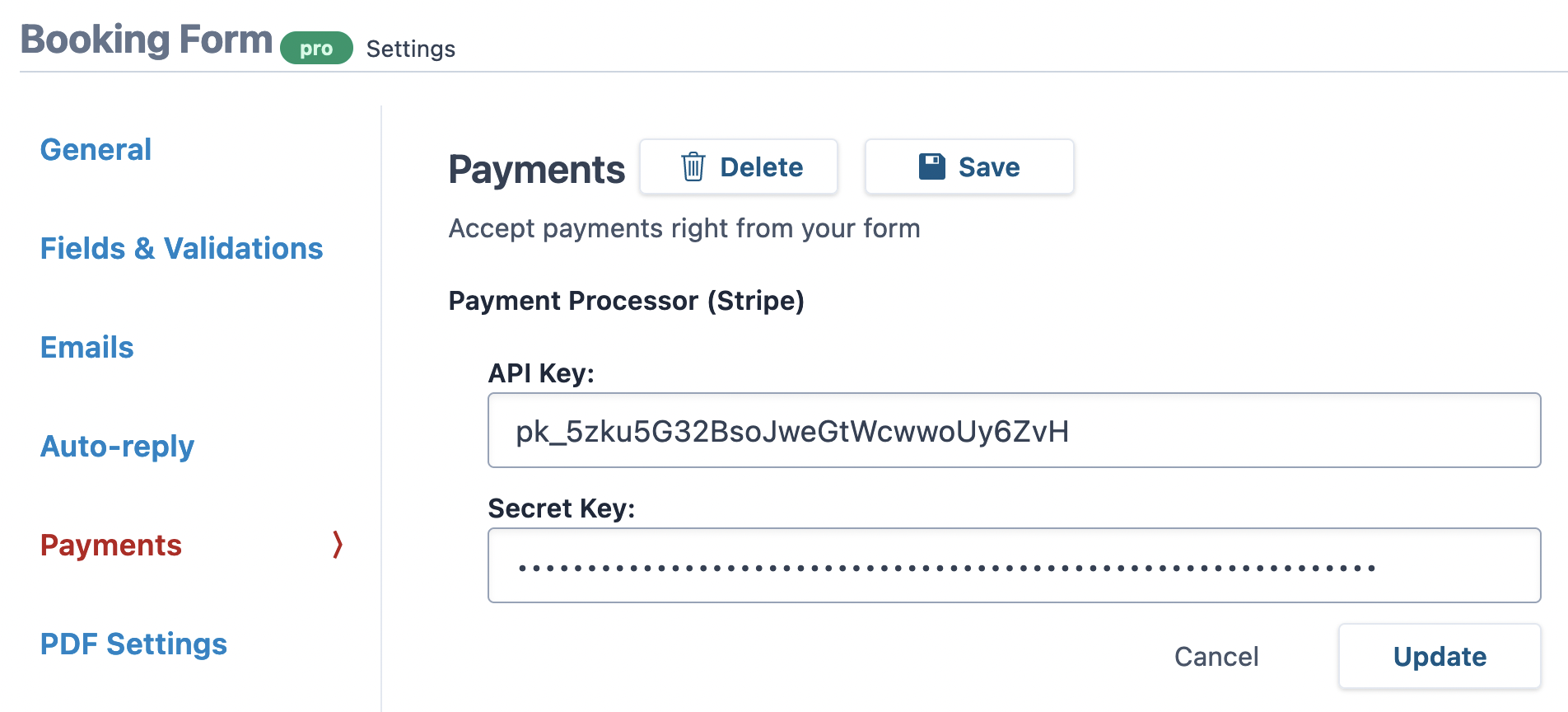Click inside the Secret Key field
Viewport: 1568px width, 712px height.
1013,565
